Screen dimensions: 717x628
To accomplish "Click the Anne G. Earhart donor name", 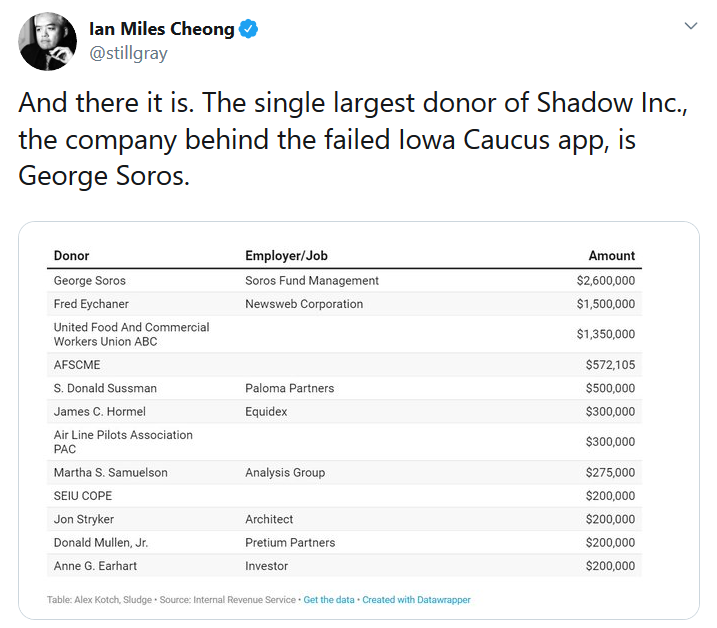I will click(x=94, y=566).
